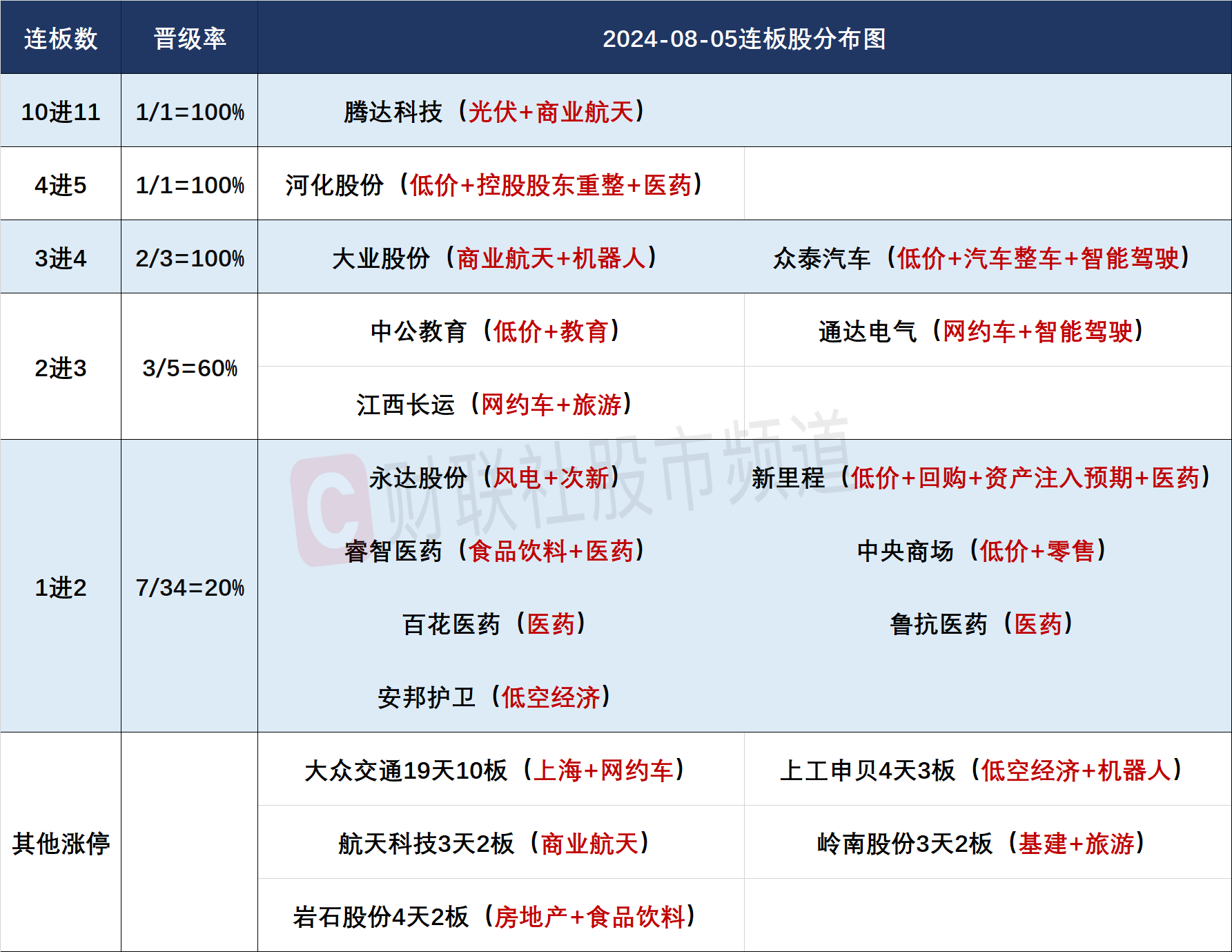The width and height of the screenshot is (1232, 952).
Task: Select 河化股份 (低价+控股股东重整+医药) entry
Action: (494, 185)
